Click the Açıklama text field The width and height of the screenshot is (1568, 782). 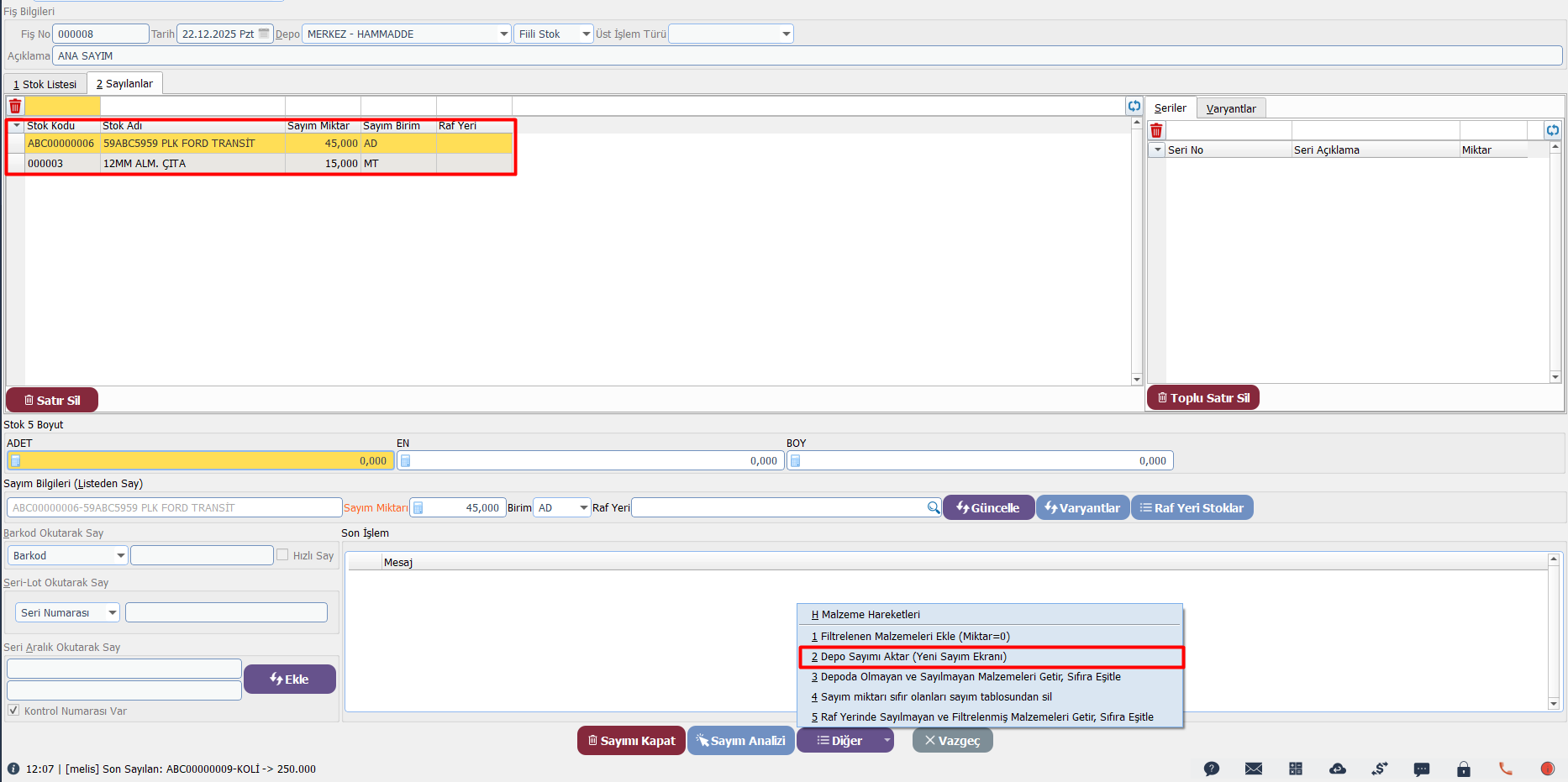(807, 56)
